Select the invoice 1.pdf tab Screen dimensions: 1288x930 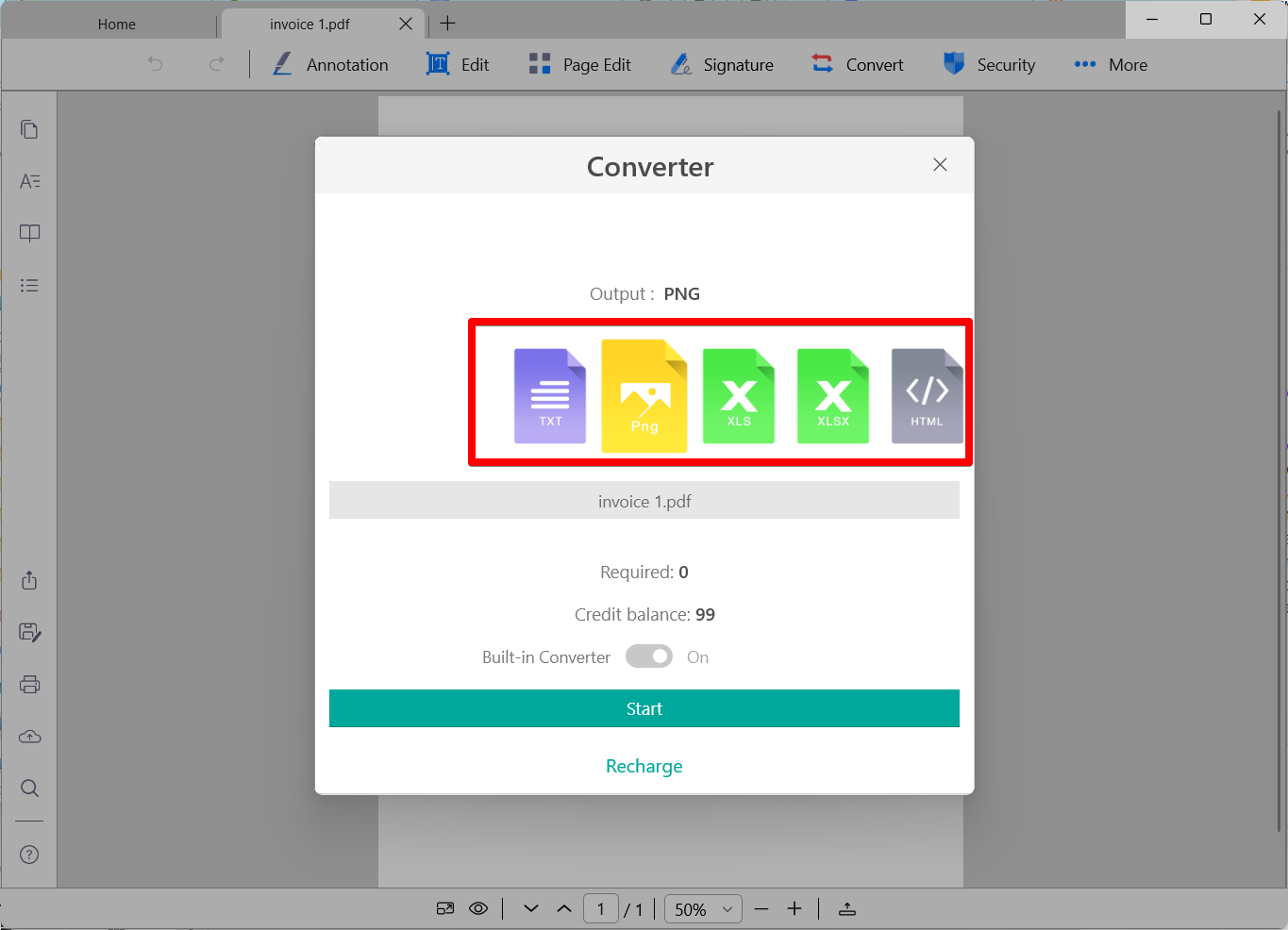pyautogui.click(x=309, y=24)
